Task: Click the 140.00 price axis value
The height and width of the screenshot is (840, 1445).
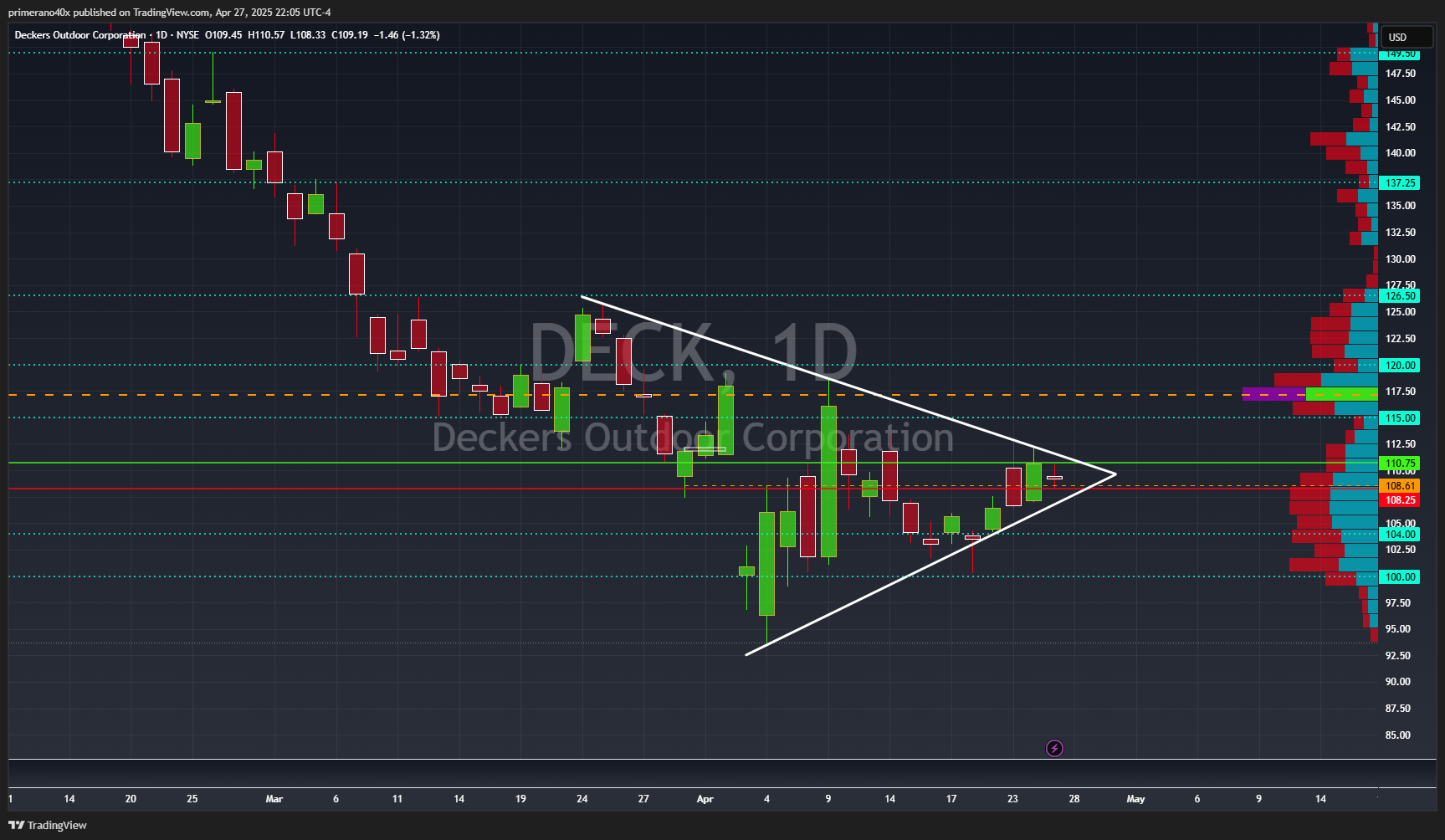Action: click(x=1401, y=152)
